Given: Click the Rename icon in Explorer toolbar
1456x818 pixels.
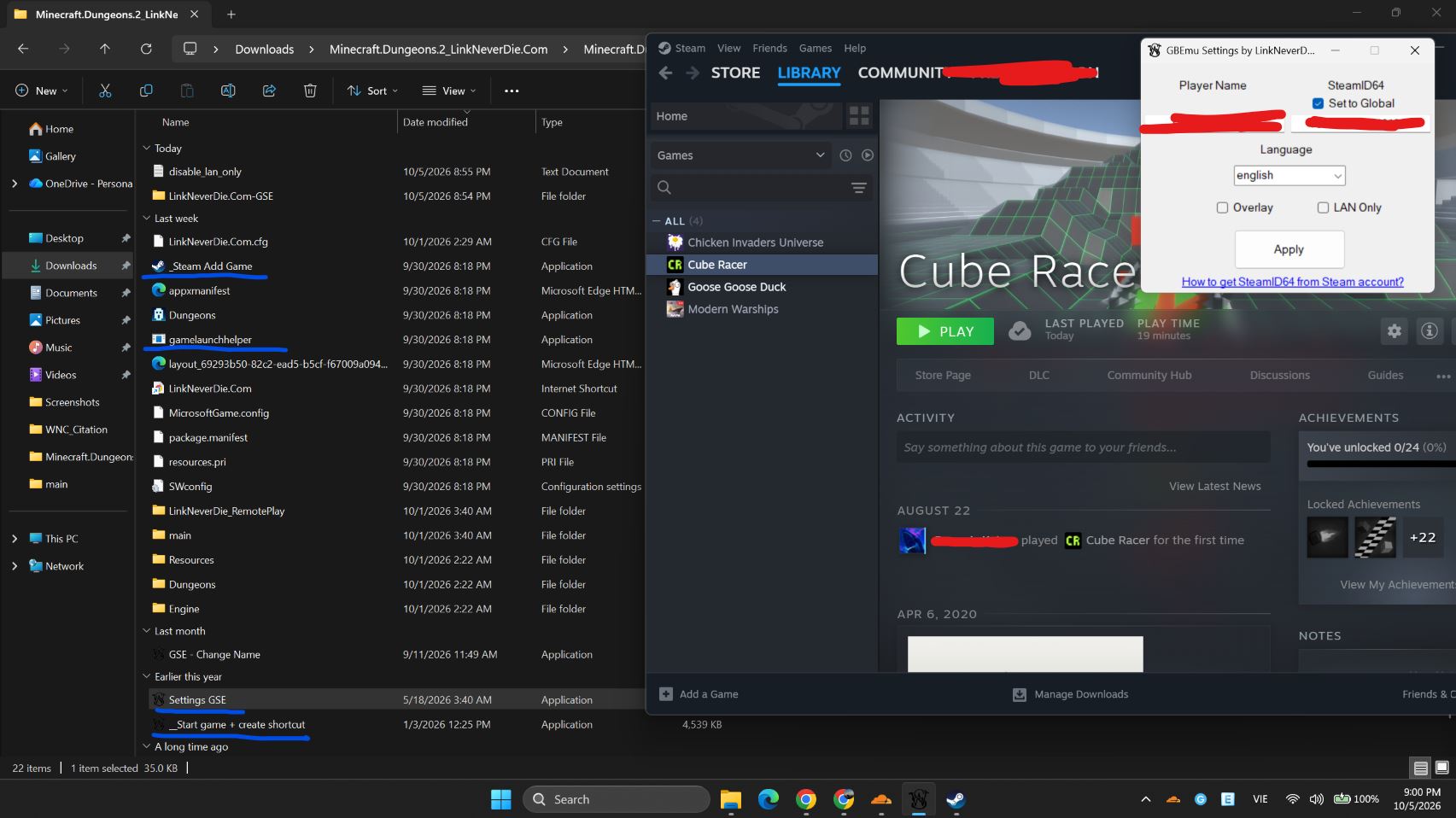Looking at the screenshot, I should (228, 91).
